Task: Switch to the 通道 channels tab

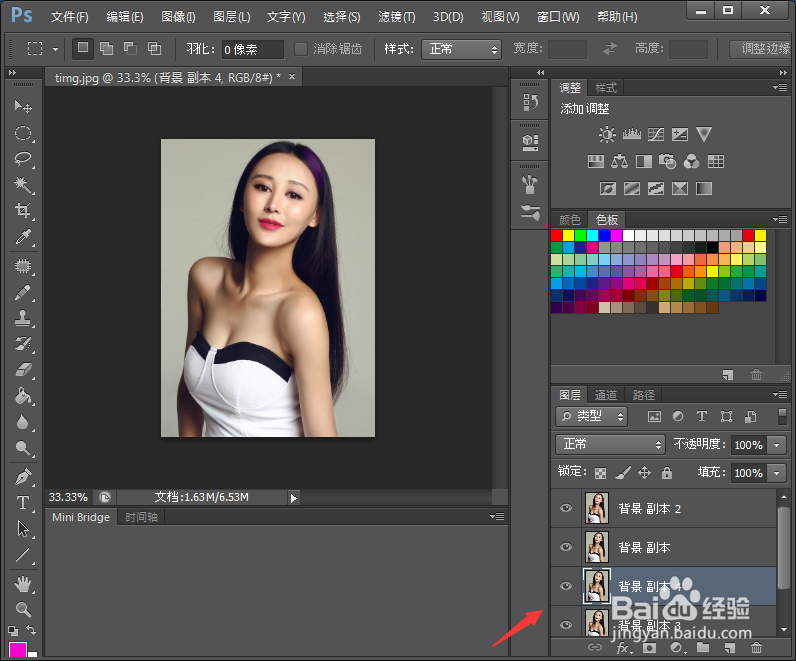Action: pyautogui.click(x=606, y=395)
